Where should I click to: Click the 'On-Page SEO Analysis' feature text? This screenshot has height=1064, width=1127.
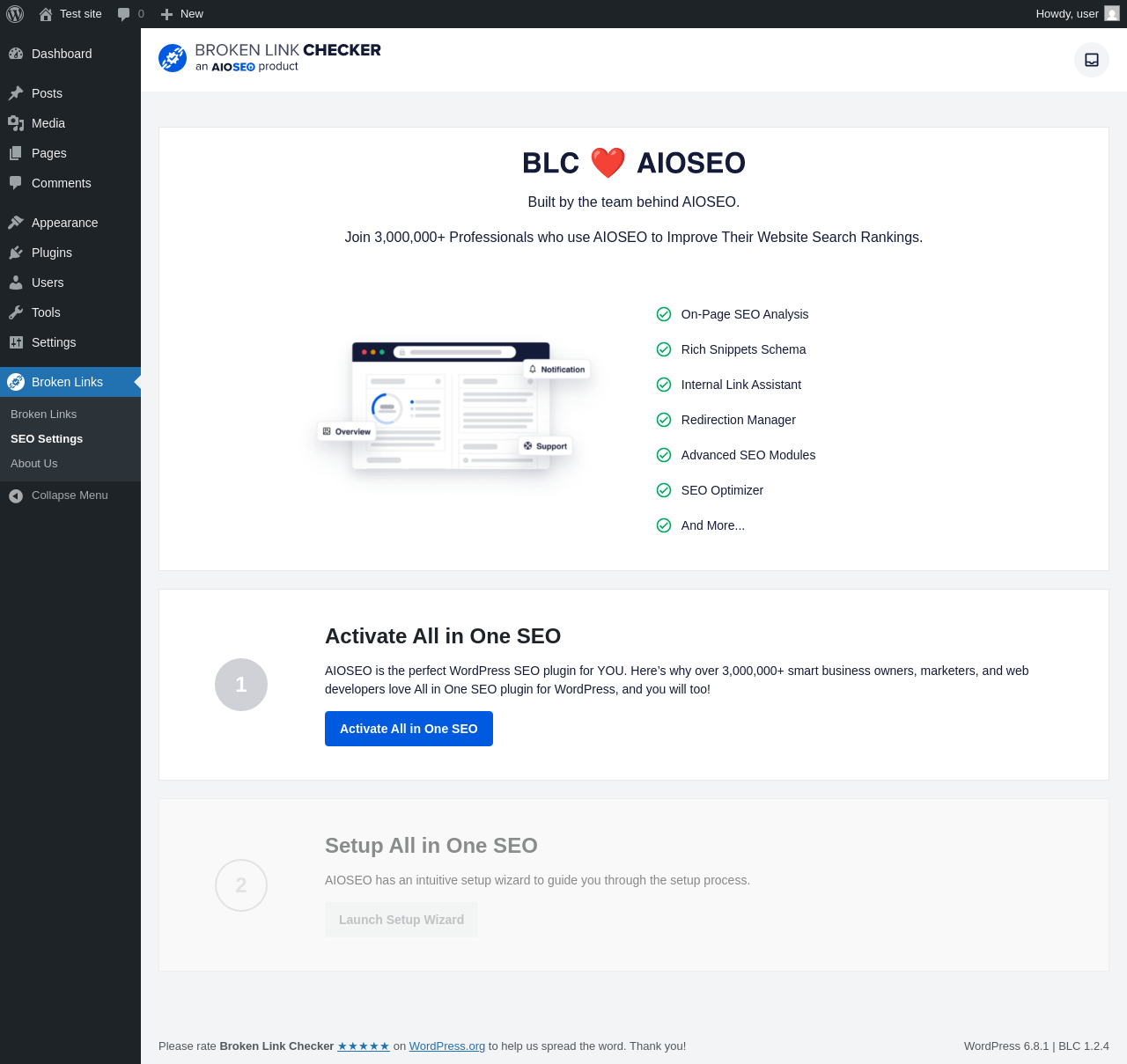coord(745,314)
